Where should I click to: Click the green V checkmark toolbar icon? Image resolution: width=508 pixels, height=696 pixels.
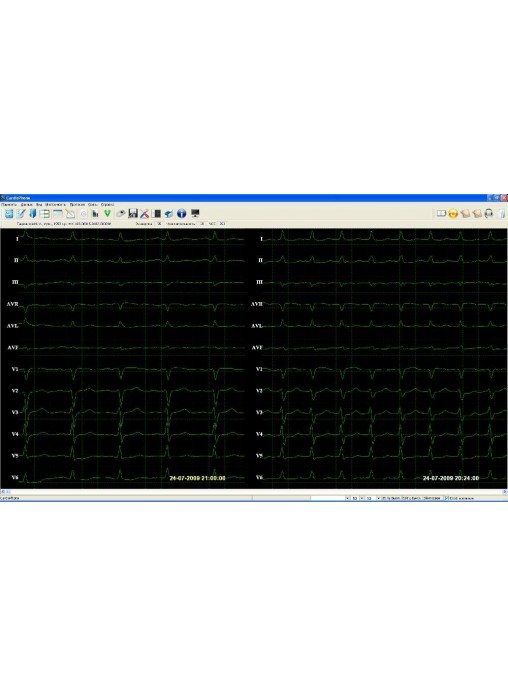pyautogui.click(x=107, y=214)
